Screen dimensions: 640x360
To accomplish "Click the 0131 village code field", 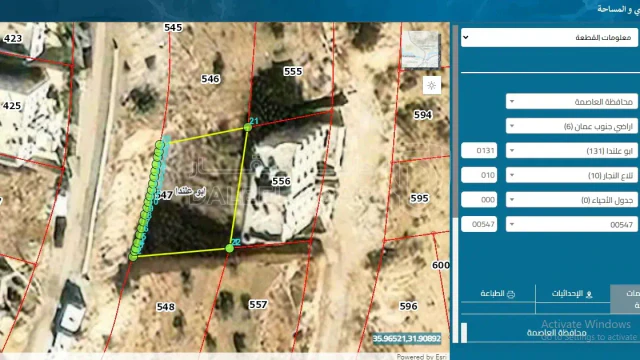I will 479,150.
